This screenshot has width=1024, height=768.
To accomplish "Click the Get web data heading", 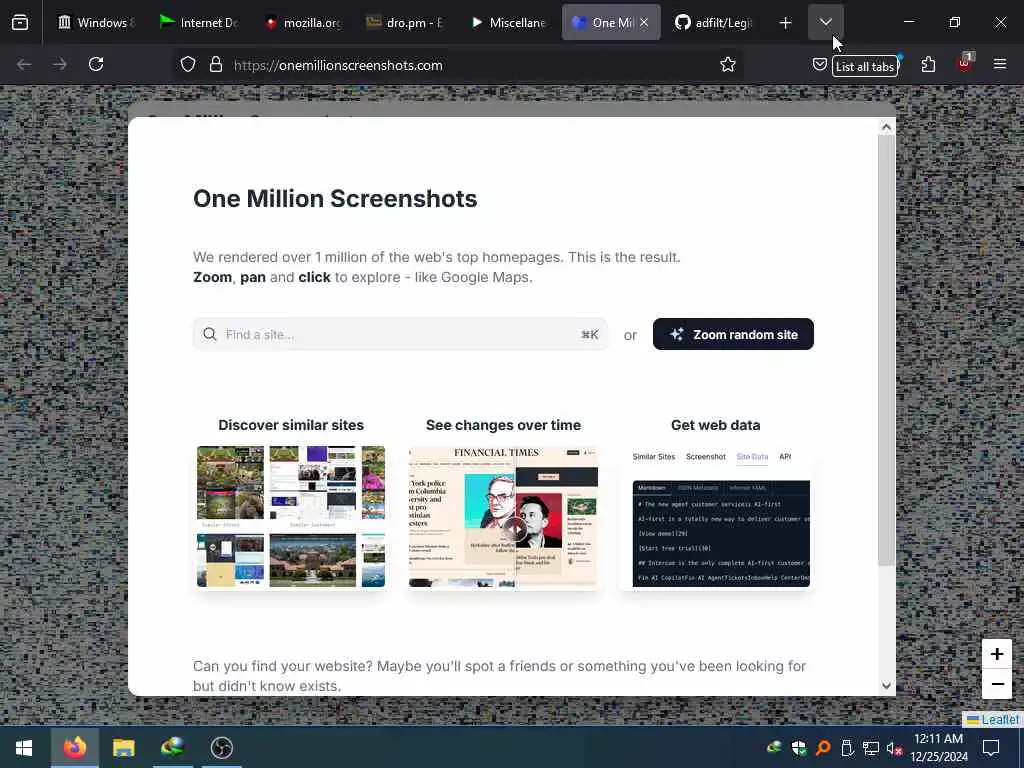I will [716, 425].
